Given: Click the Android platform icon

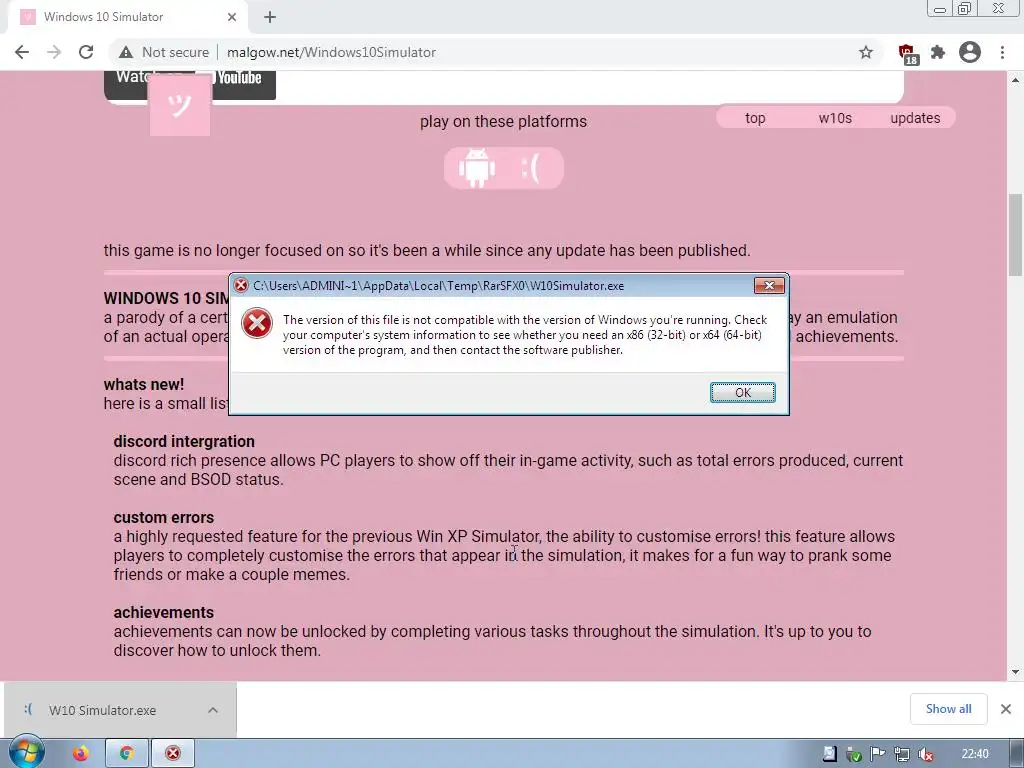Looking at the screenshot, I should tap(477, 168).
